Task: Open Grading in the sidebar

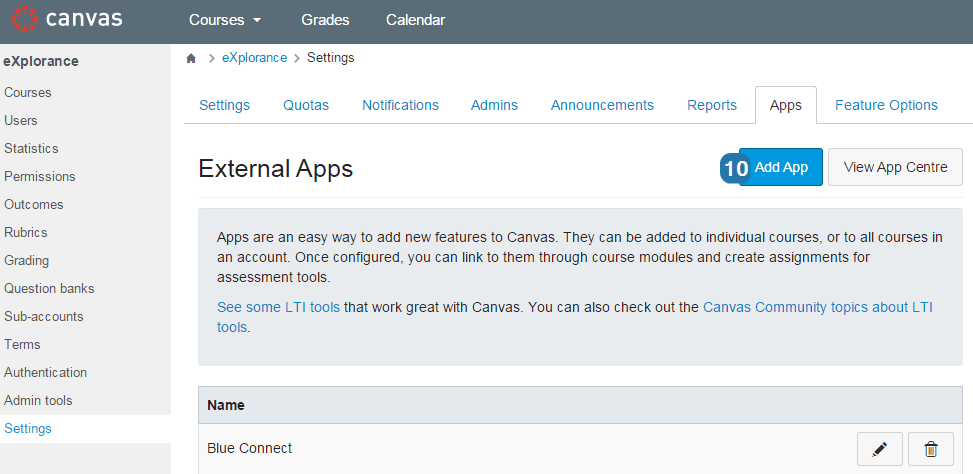Action: (x=26, y=261)
